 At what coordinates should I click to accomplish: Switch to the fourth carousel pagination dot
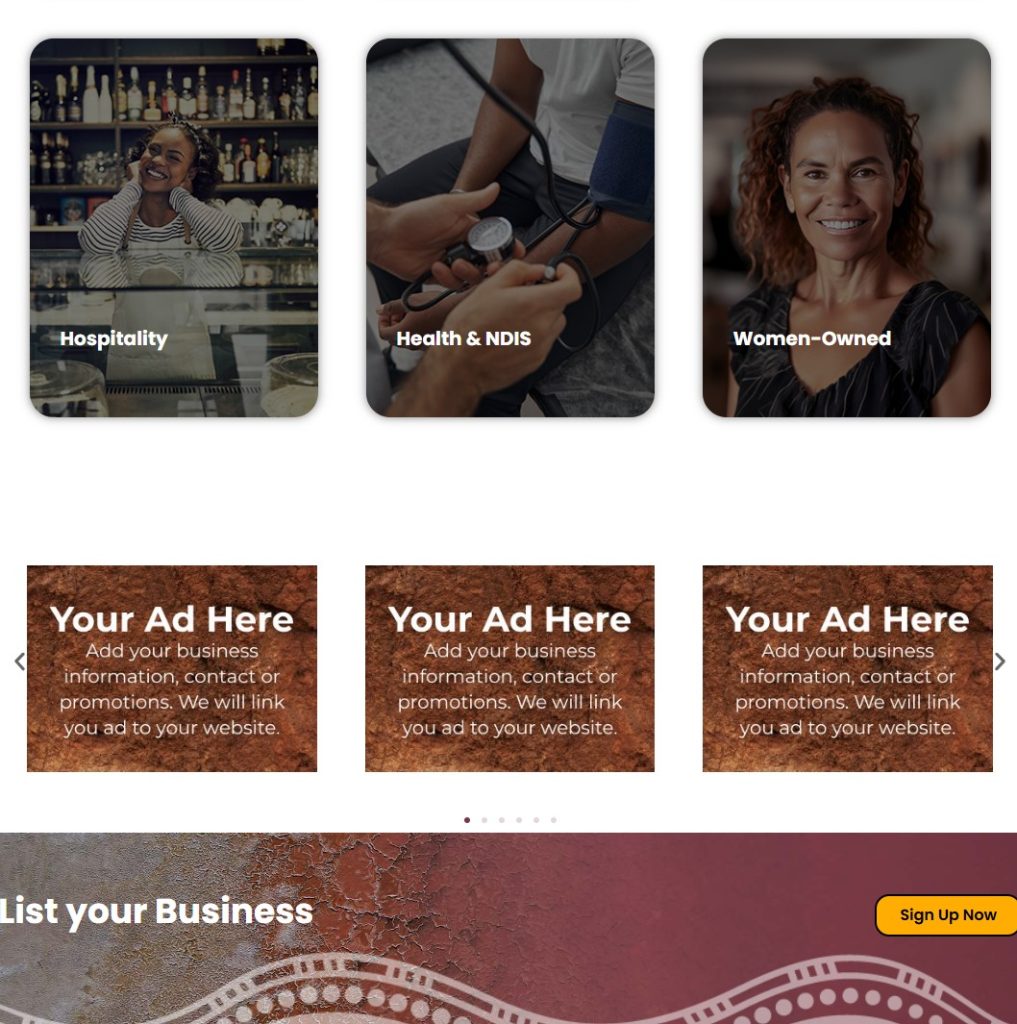pyautogui.click(x=519, y=820)
